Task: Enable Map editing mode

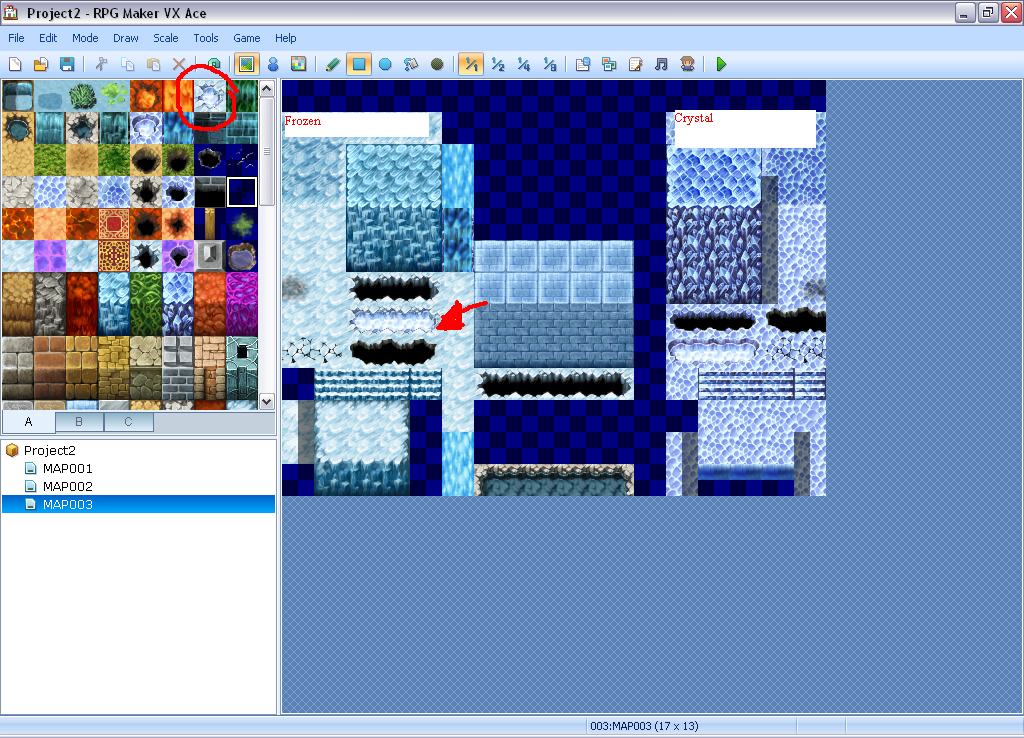Action: click(247, 64)
